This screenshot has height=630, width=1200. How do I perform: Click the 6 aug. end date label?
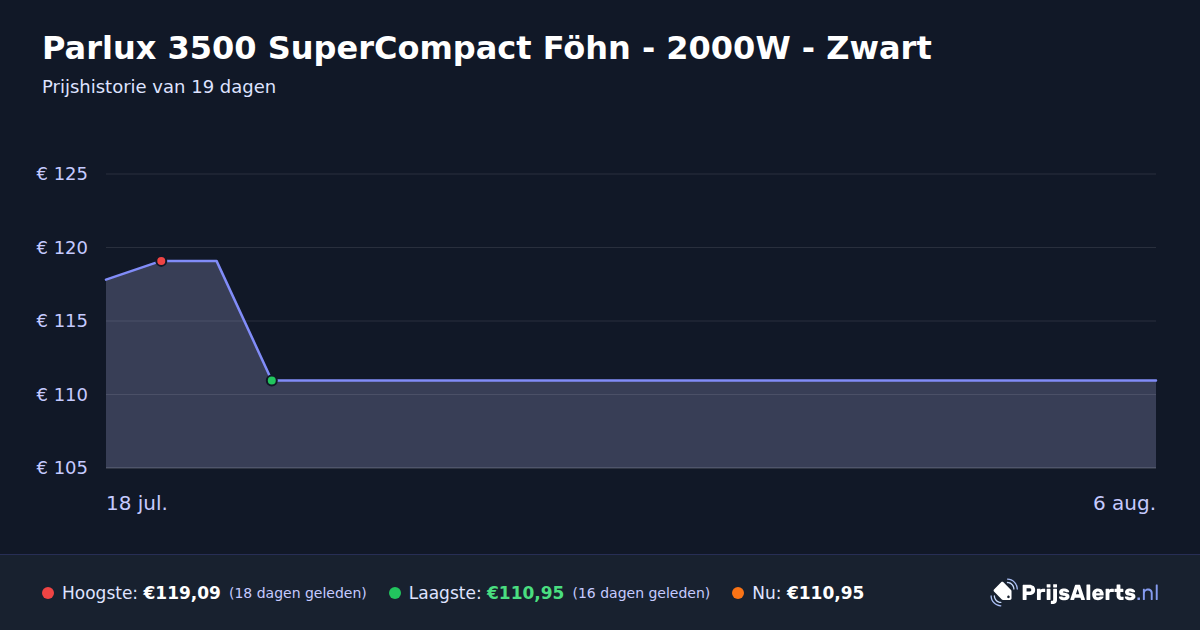pos(1124,503)
